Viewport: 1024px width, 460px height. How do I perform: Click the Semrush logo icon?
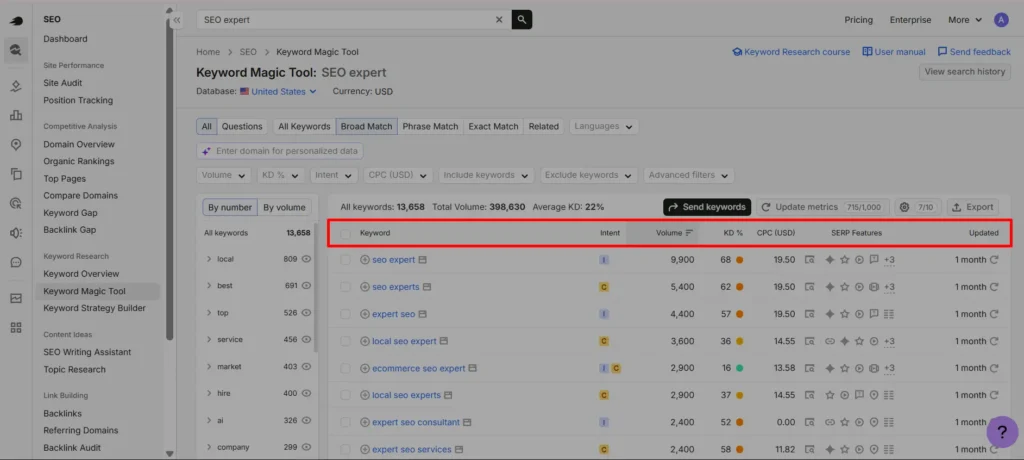16,20
